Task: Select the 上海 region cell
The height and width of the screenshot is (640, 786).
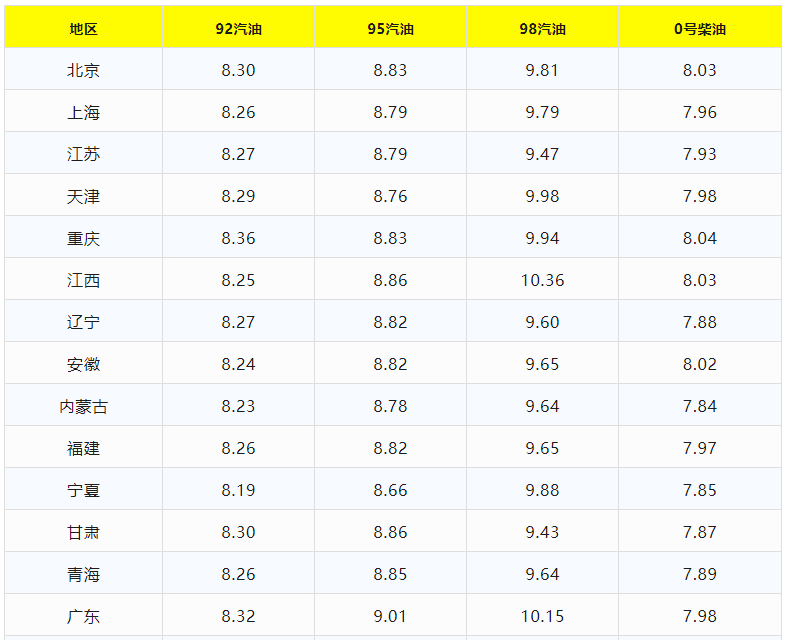Action: [83, 113]
